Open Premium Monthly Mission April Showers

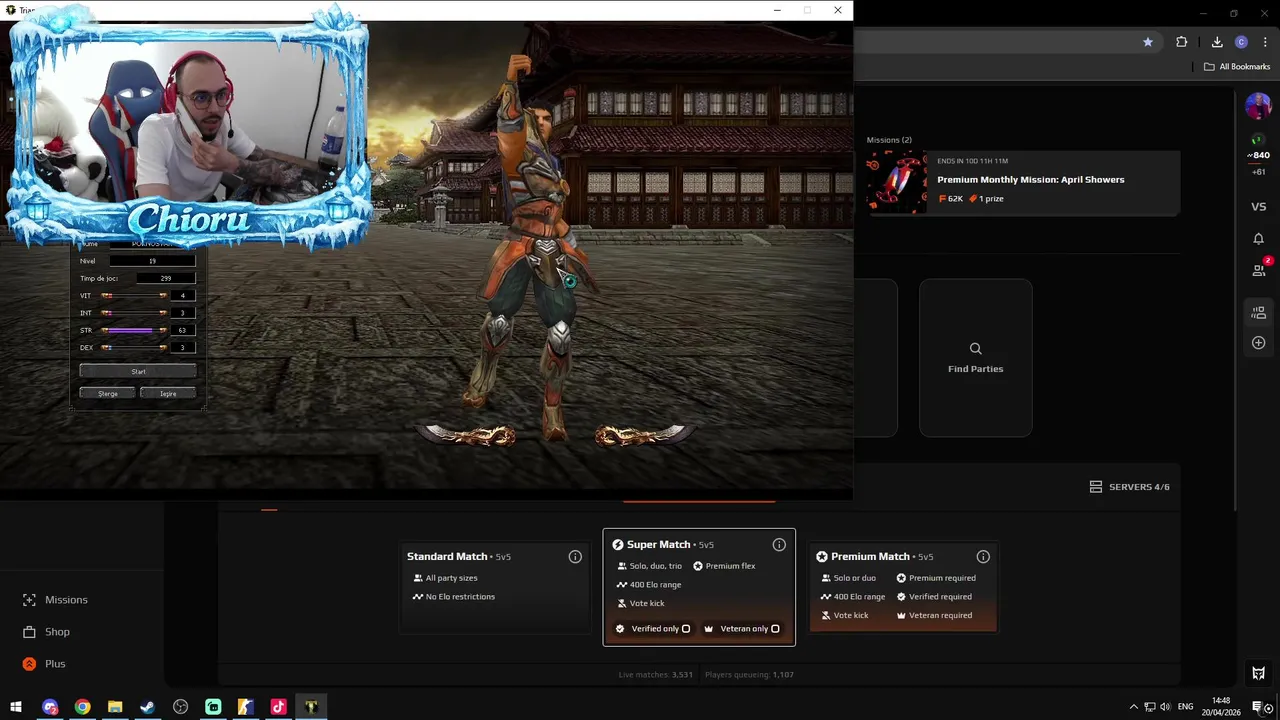(1023, 182)
